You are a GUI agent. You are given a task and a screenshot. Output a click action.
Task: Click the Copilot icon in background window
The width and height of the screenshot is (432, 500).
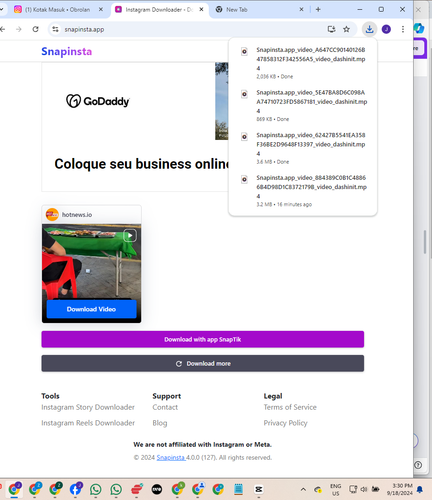pos(419,28)
